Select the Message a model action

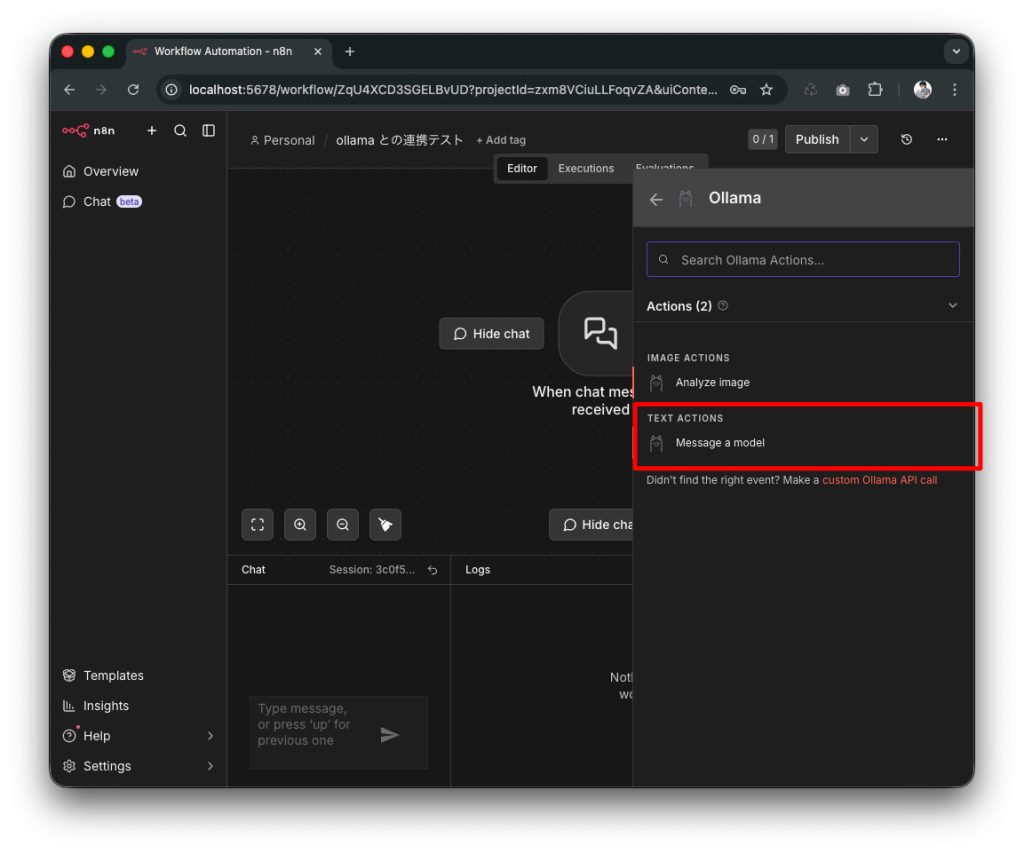click(x=720, y=443)
